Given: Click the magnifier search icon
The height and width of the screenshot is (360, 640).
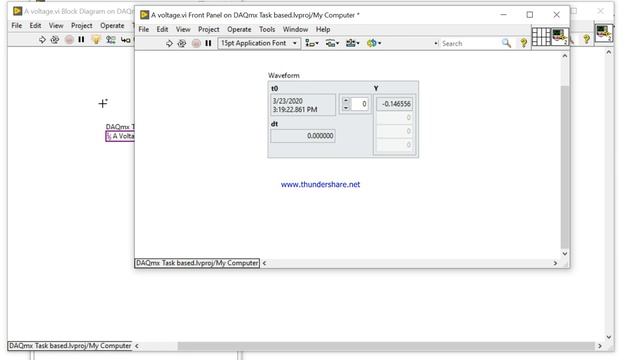Looking at the screenshot, I should 506,43.
